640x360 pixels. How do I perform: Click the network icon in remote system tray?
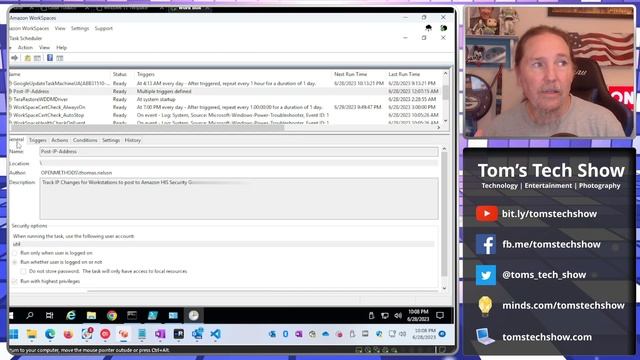click(x=384, y=316)
